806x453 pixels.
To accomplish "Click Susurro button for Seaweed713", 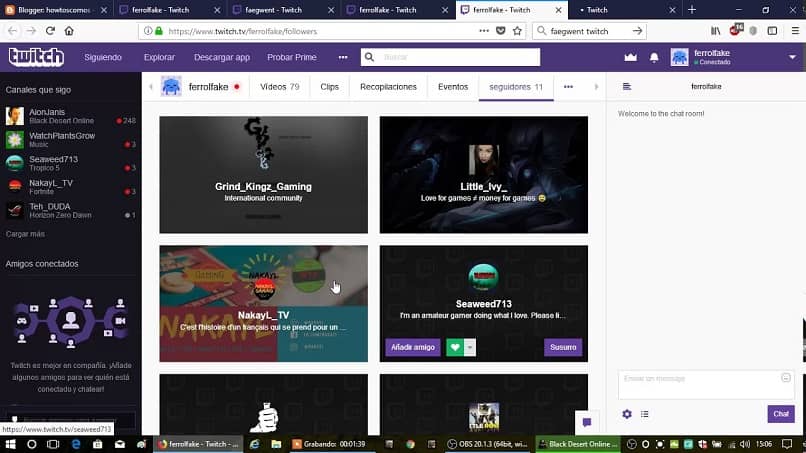I will (563, 347).
